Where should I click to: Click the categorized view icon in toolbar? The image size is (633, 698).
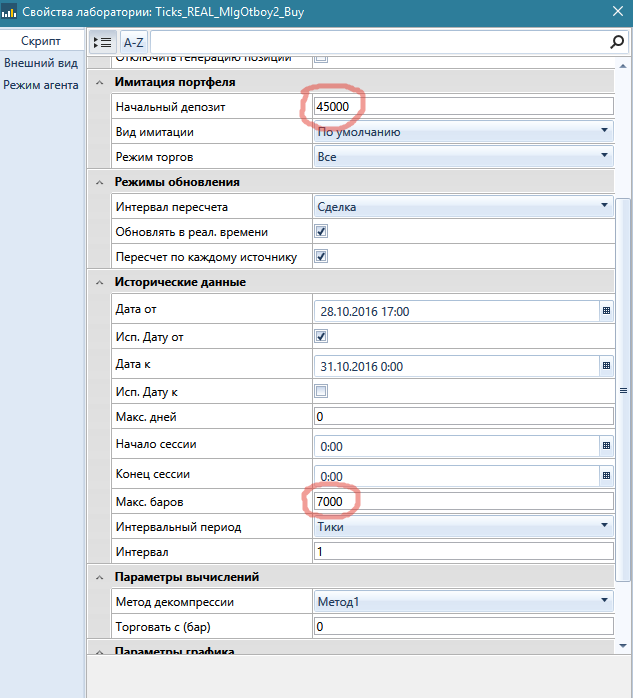[x=102, y=42]
